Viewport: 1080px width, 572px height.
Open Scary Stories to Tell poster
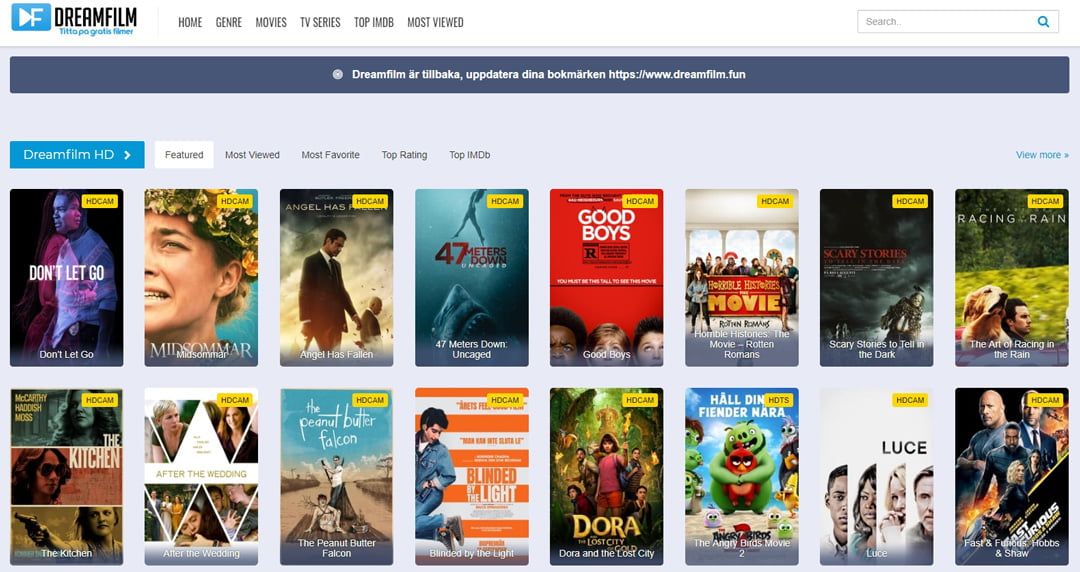pyautogui.click(x=877, y=278)
